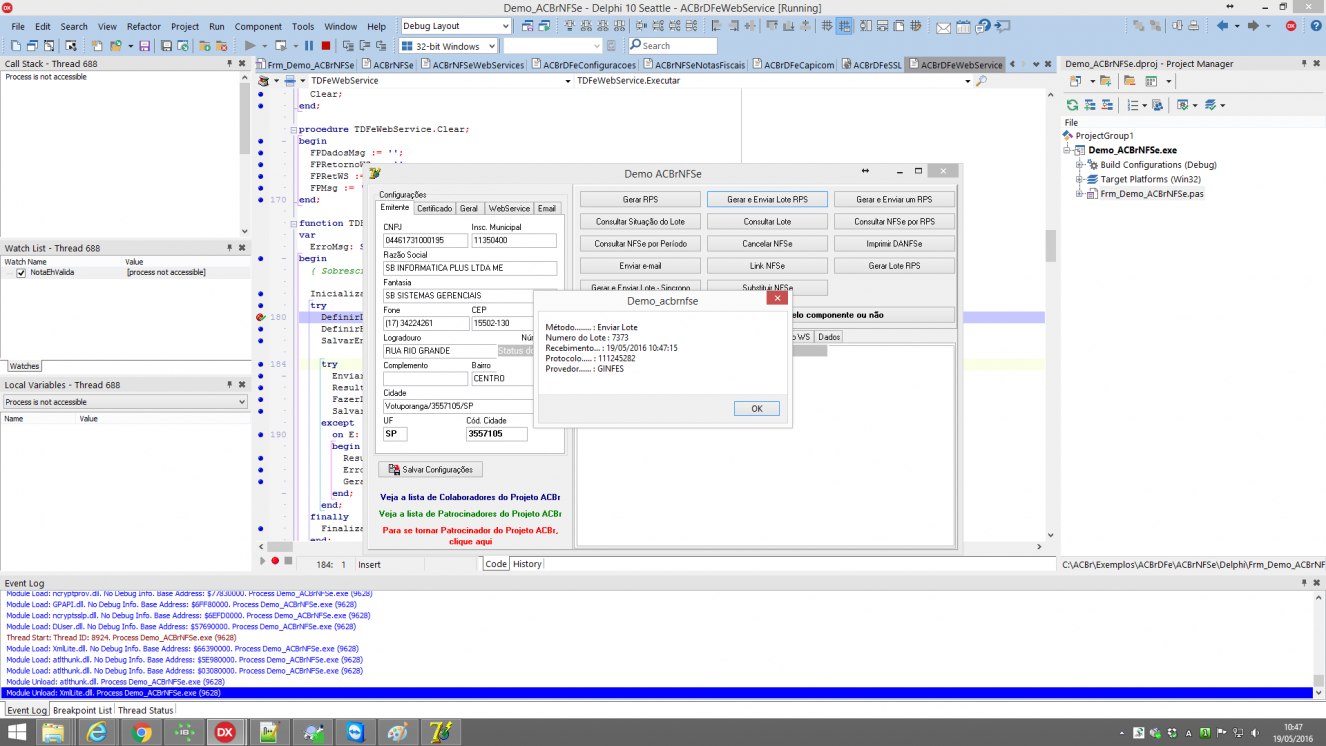The image size is (1326, 746).
Task: Click the Razão Social input field
Action: point(470,268)
